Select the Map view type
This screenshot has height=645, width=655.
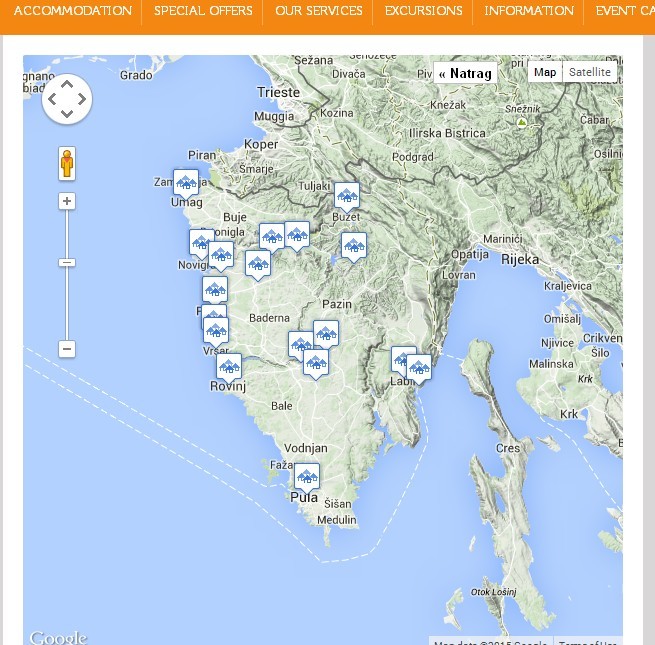[545, 72]
